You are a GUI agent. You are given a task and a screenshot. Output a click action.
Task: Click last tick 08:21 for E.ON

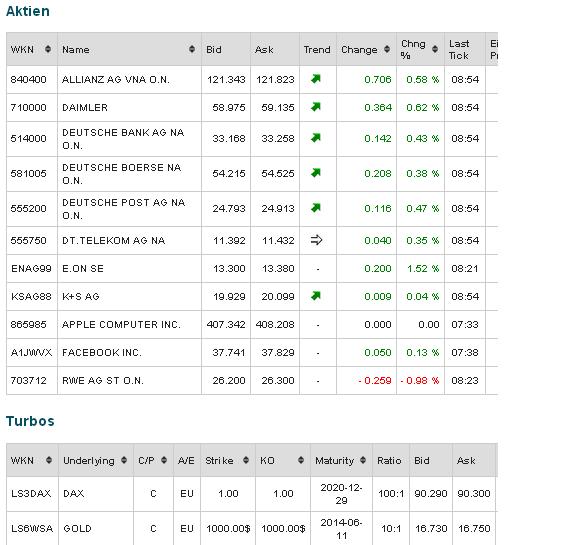[465, 268]
